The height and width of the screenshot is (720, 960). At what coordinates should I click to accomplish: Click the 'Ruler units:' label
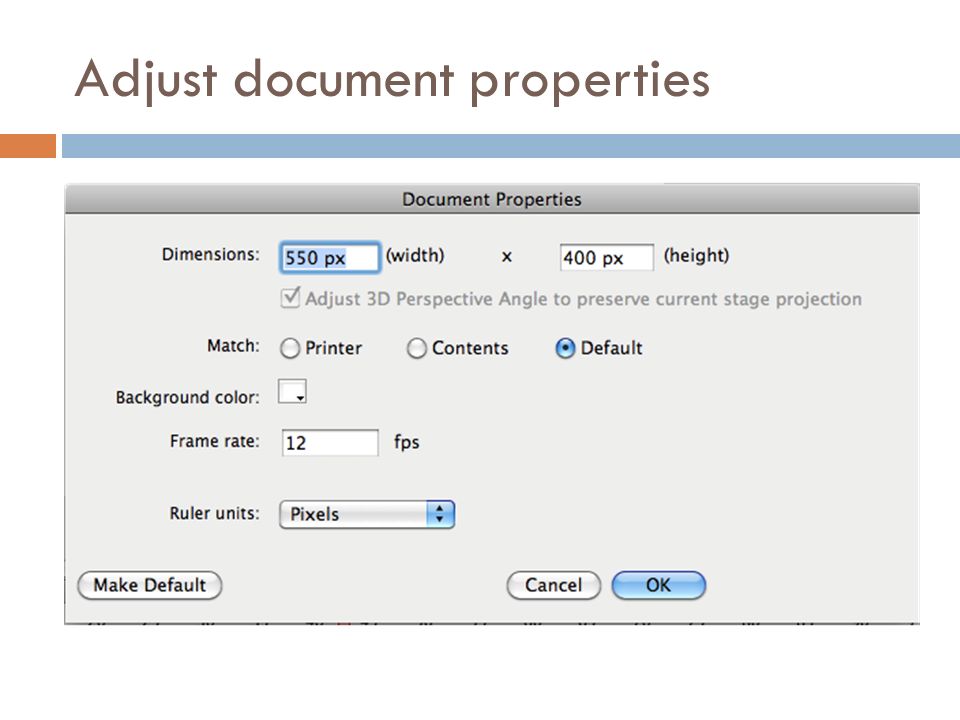214,513
